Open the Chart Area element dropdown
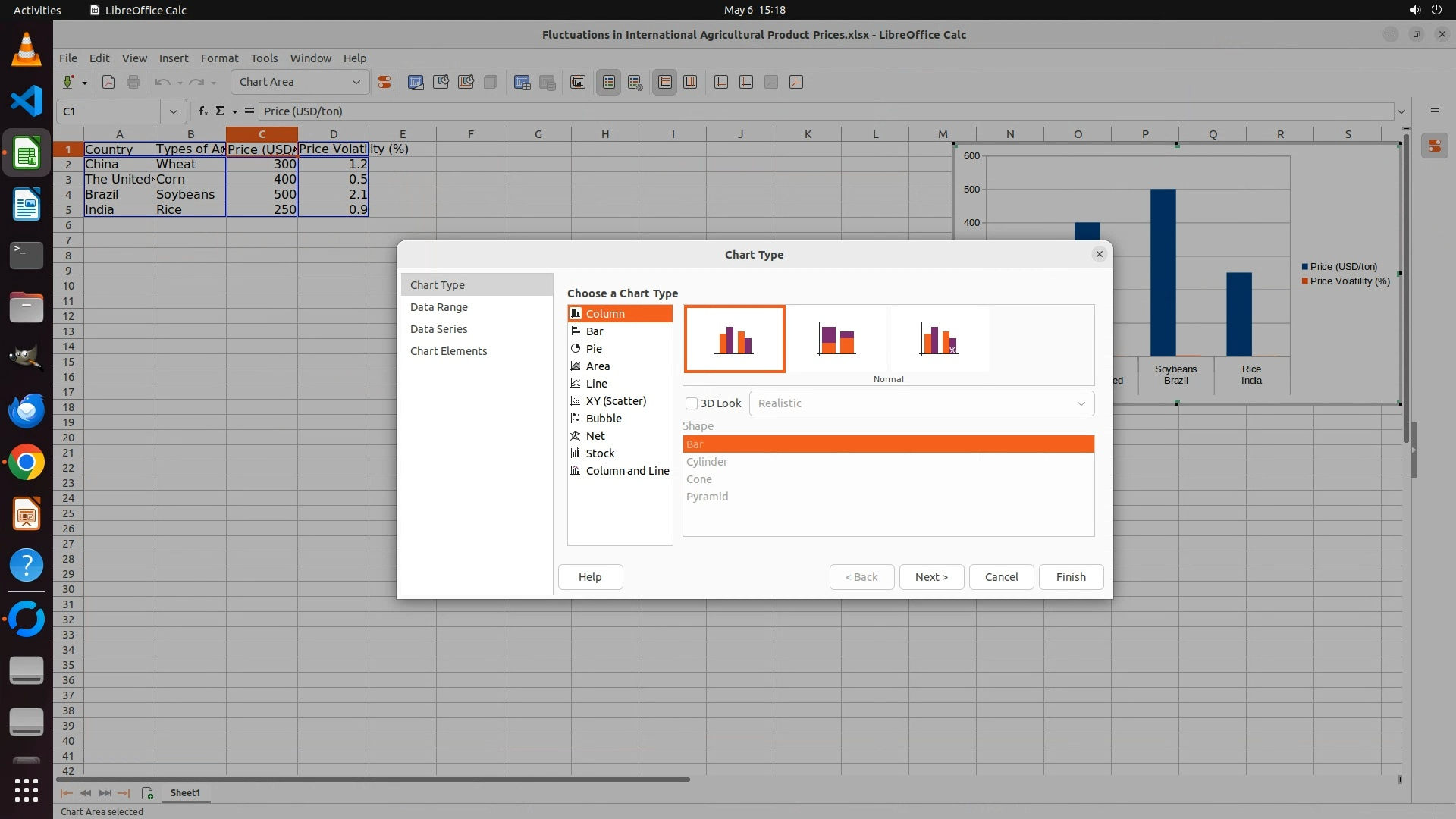The height and width of the screenshot is (819, 1456). click(356, 82)
